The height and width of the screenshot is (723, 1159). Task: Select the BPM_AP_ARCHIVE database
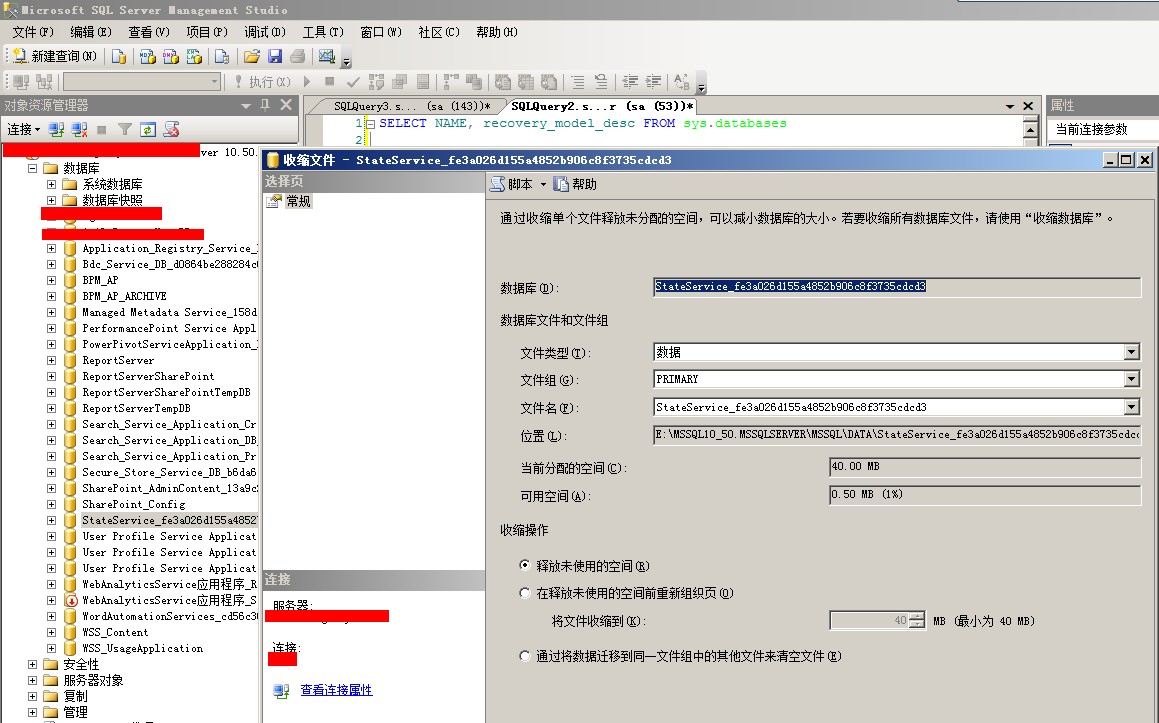(124, 296)
